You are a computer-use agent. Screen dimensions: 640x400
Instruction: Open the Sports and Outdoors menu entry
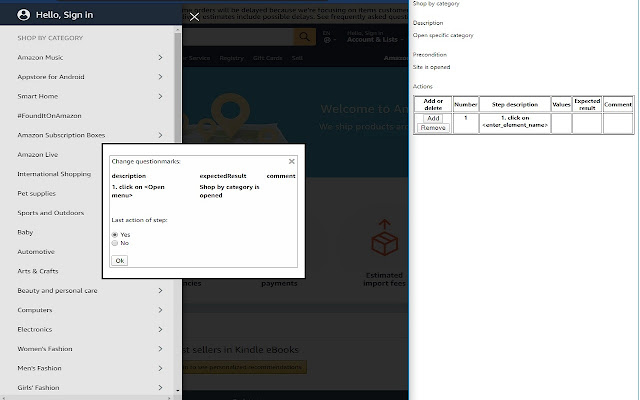[51, 213]
